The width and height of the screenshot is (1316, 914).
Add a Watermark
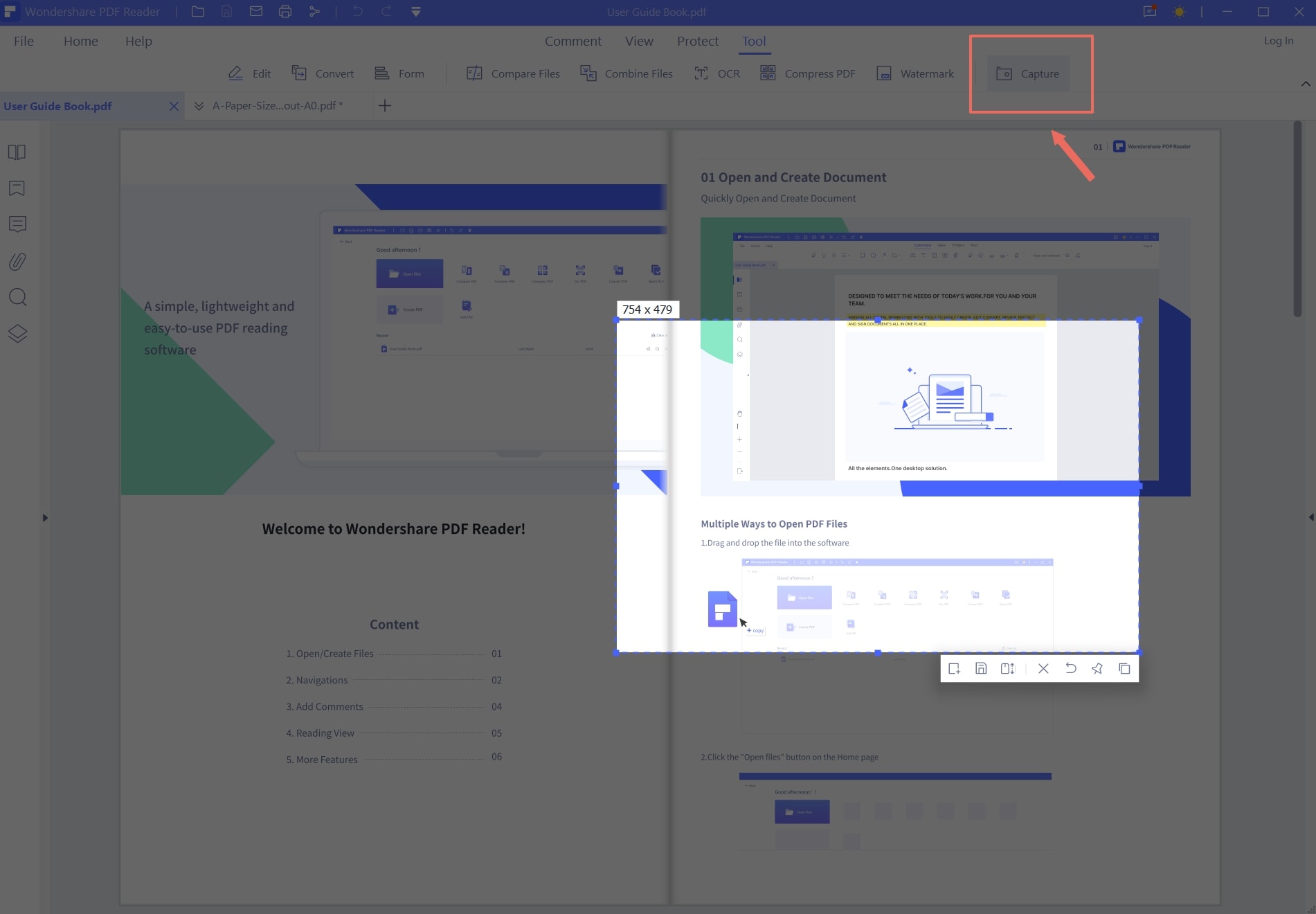coord(915,73)
